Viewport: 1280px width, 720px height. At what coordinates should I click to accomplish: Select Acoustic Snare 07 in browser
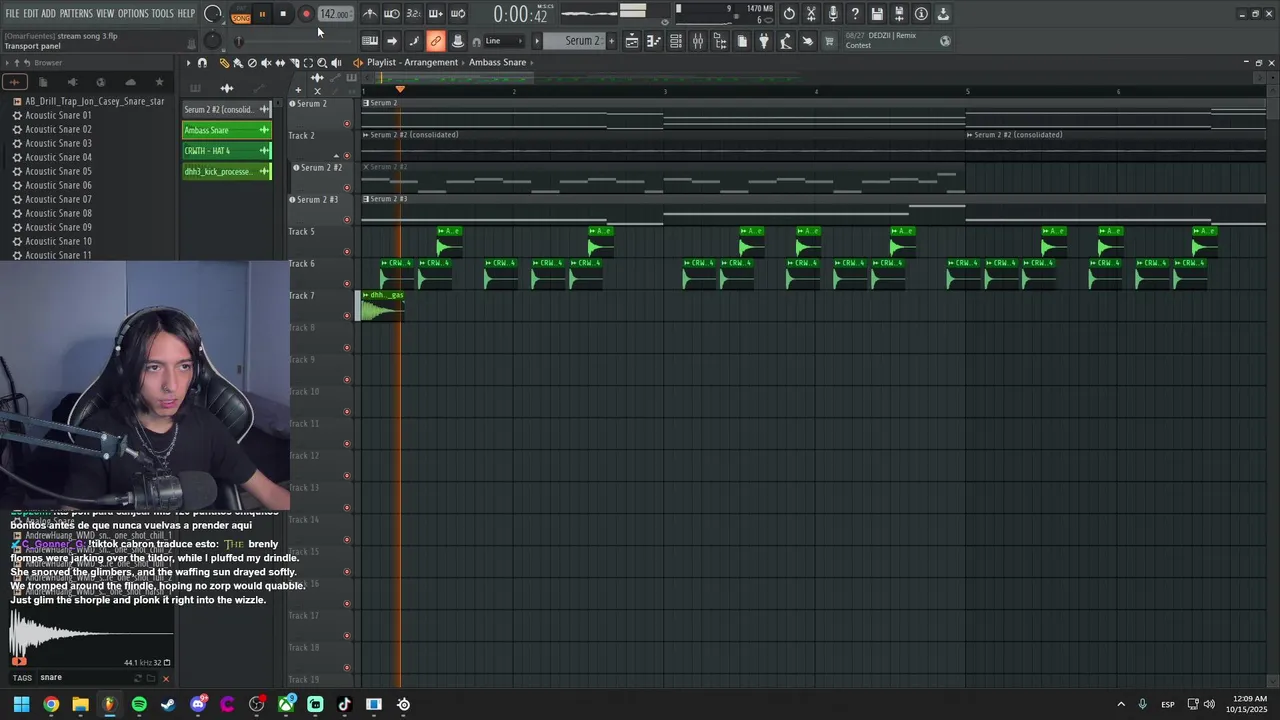(x=58, y=199)
